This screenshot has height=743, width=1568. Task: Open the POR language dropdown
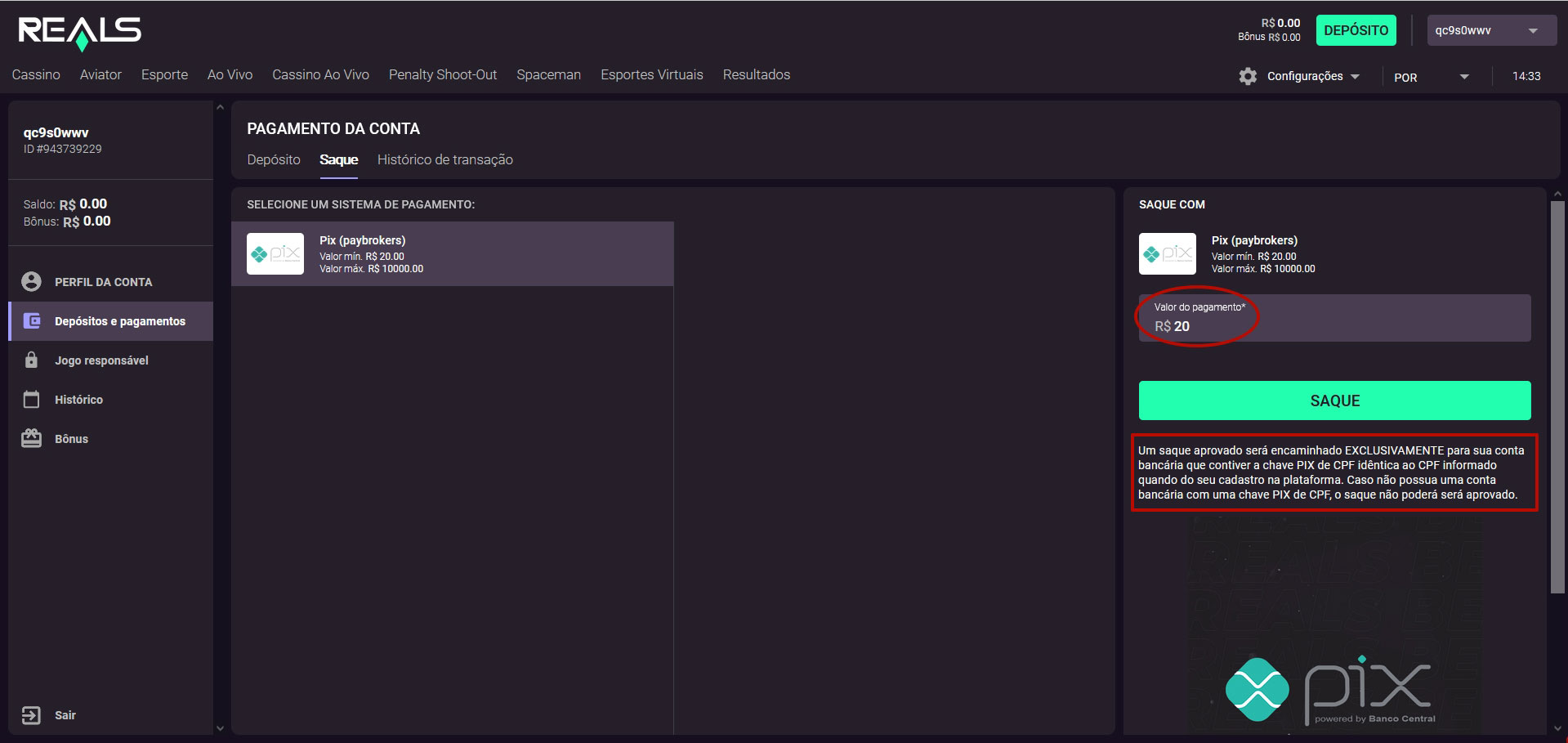pyautogui.click(x=1432, y=77)
